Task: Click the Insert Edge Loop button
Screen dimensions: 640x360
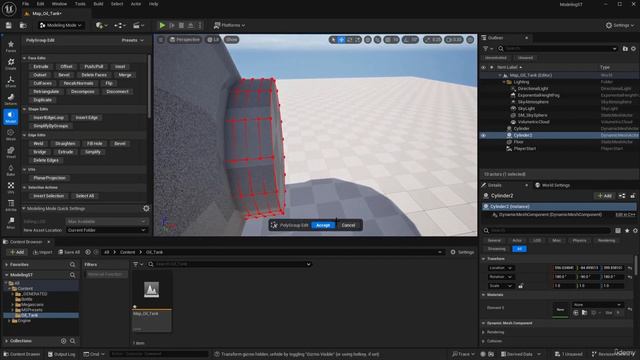Action: coord(49,118)
